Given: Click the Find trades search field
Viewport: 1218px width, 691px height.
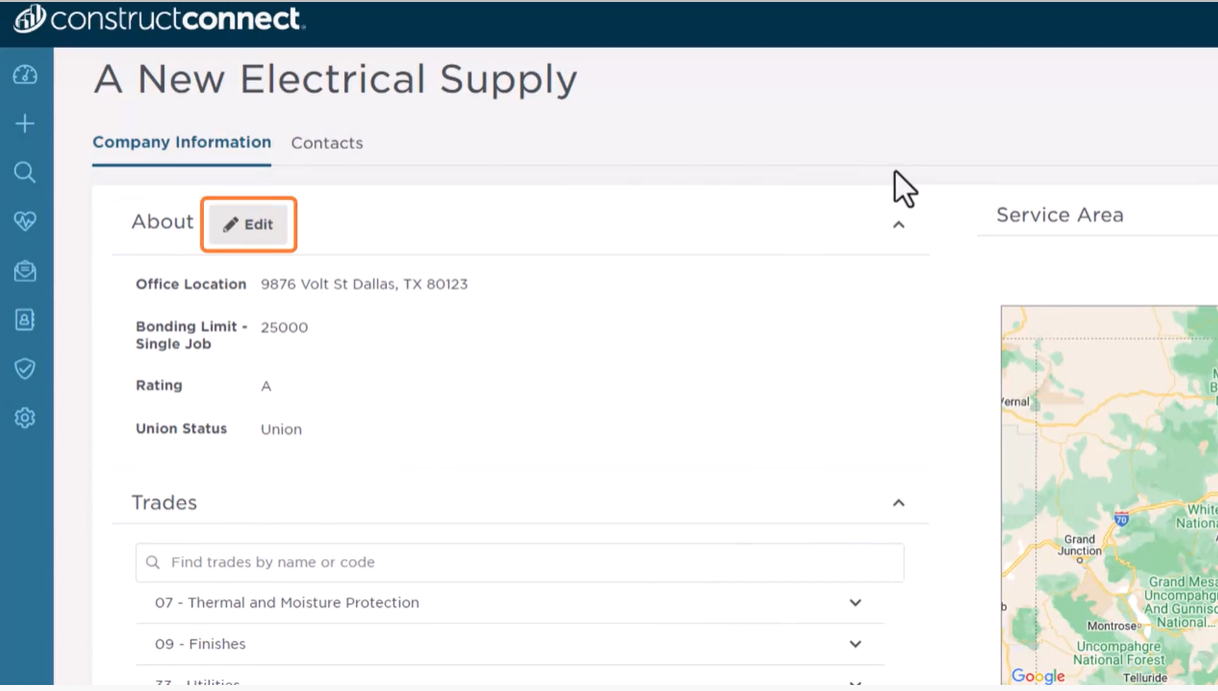Looking at the screenshot, I should click(x=520, y=563).
